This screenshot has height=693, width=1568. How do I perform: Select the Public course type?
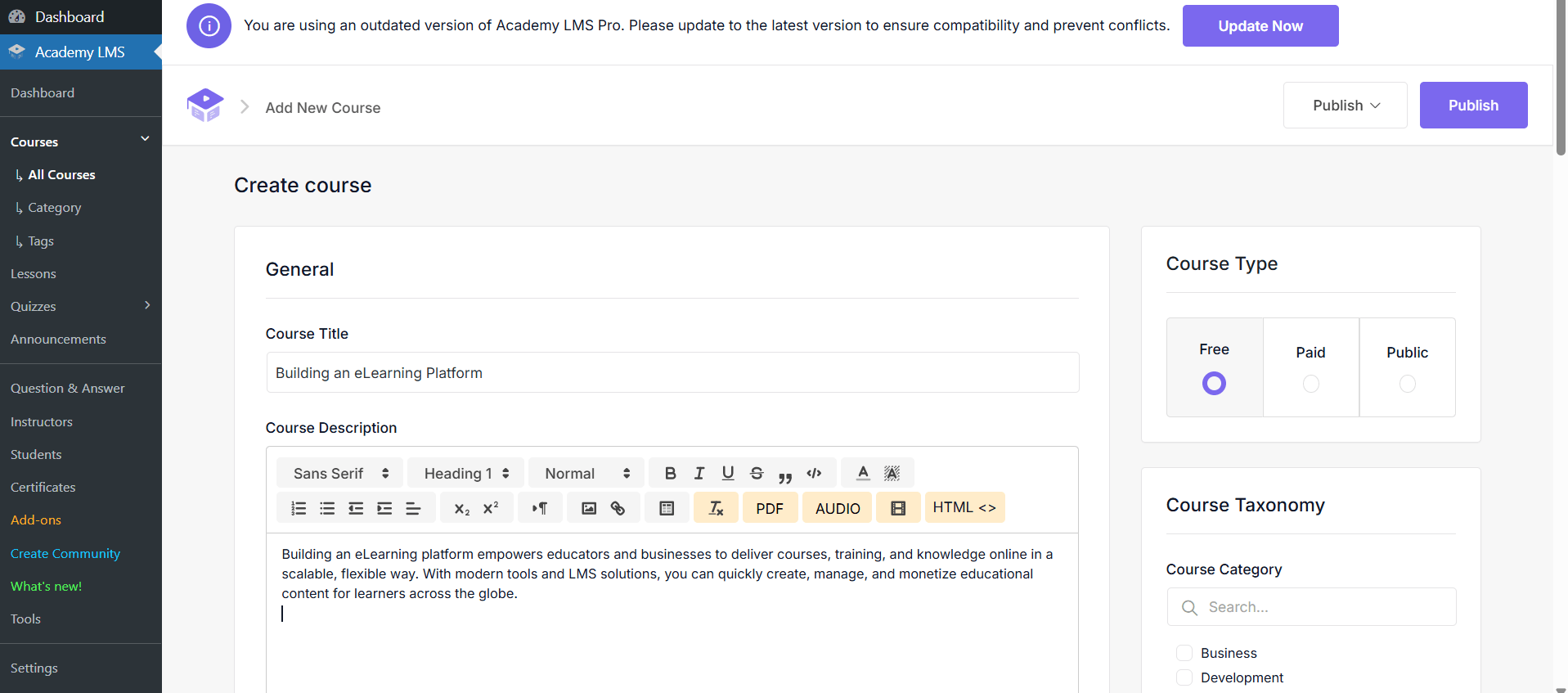click(x=1407, y=383)
